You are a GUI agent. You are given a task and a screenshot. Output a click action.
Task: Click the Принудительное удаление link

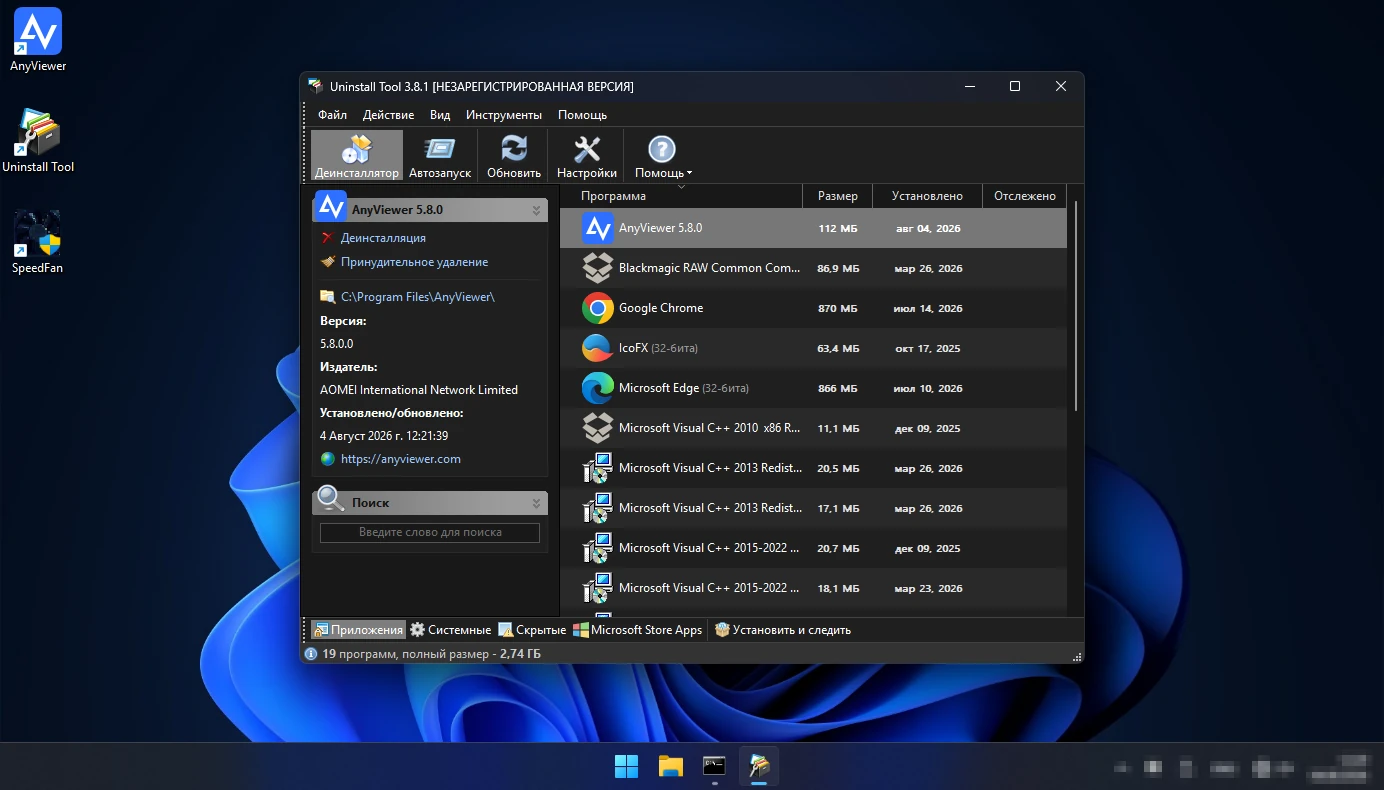414,262
